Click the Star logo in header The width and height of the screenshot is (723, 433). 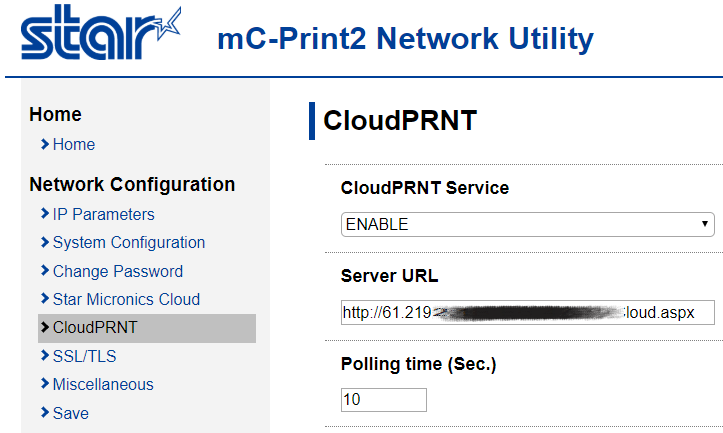(101, 32)
